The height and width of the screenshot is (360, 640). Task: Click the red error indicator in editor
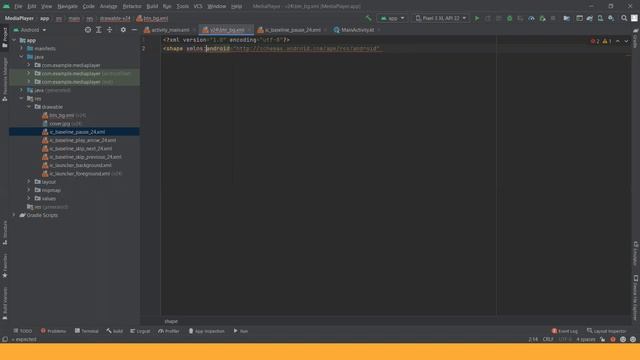click(595, 41)
